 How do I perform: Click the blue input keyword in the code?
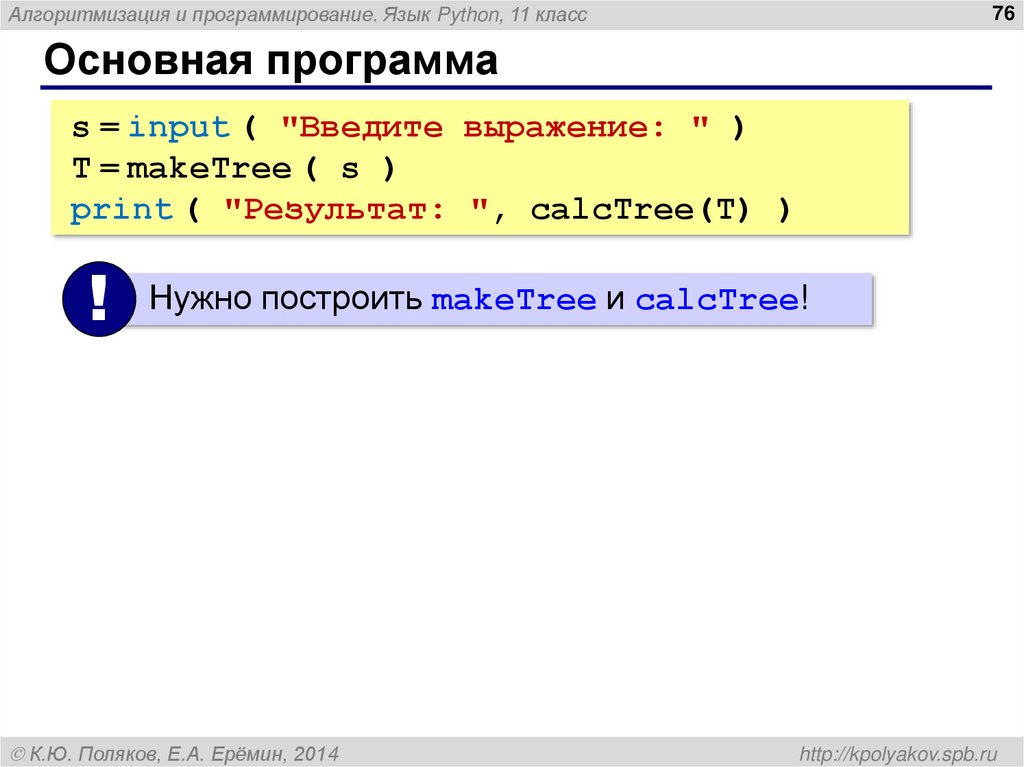[178, 126]
